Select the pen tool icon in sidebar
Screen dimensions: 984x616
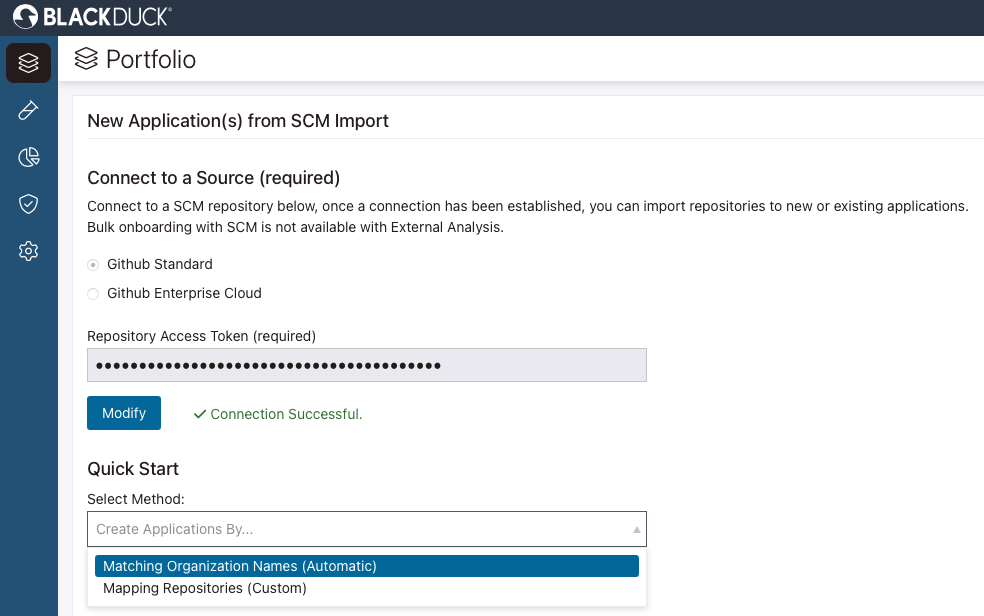click(x=28, y=110)
